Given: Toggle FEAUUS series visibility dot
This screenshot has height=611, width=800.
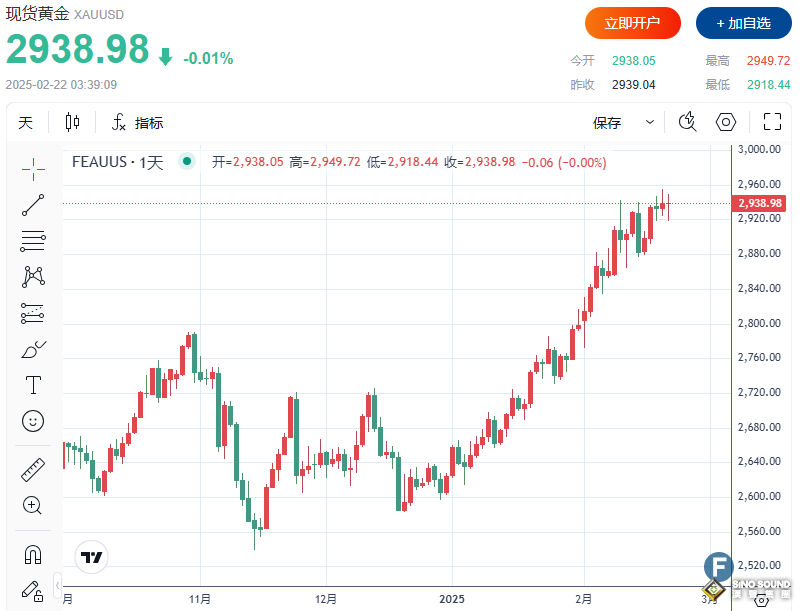Looking at the screenshot, I should pyautogui.click(x=186, y=160).
